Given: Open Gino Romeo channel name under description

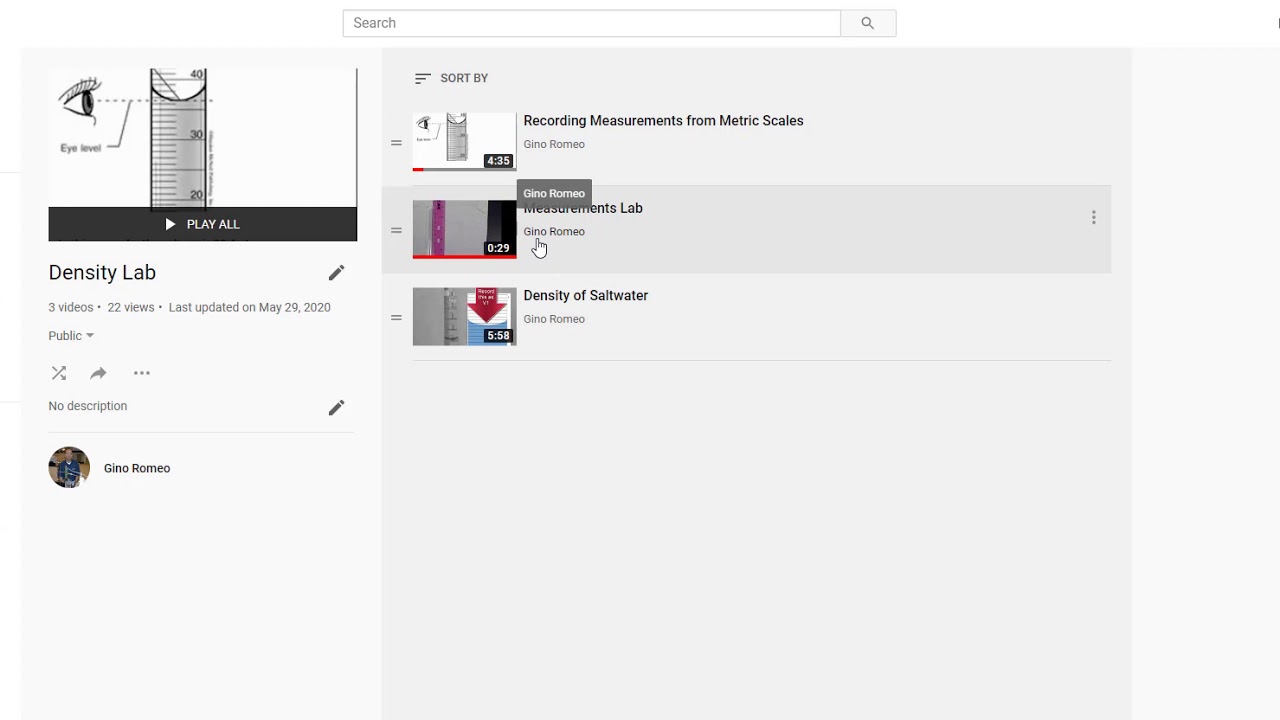Looking at the screenshot, I should click(x=137, y=468).
